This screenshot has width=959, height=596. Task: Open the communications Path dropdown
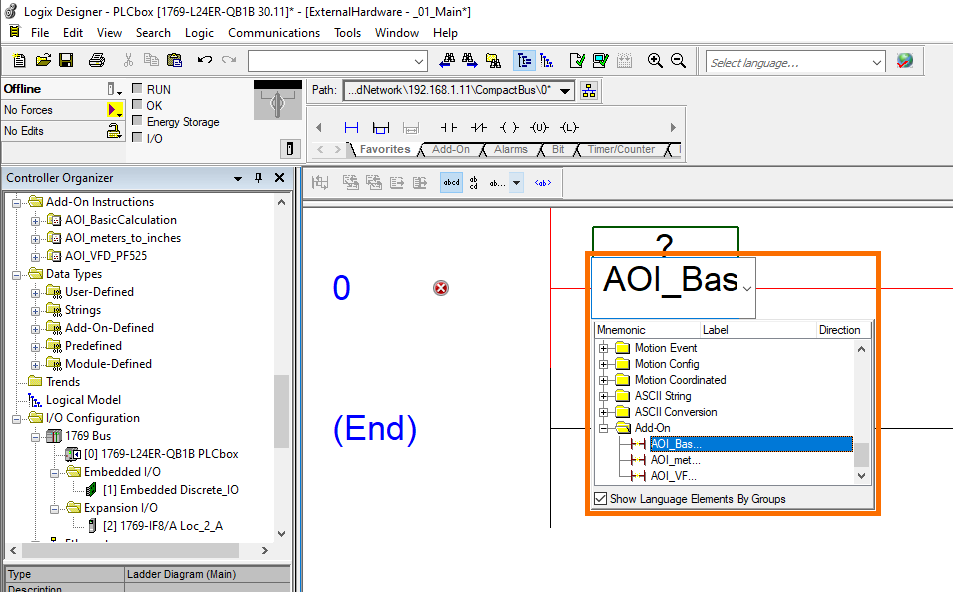(x=566, y=89)
